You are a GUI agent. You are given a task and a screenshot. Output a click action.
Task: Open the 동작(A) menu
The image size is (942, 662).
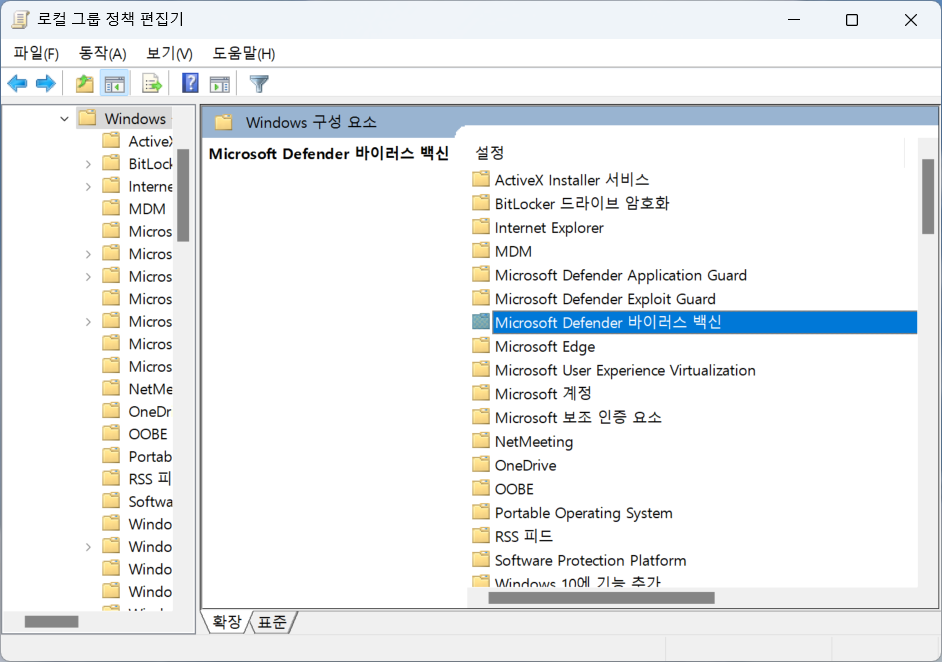[x=102, y=53]
